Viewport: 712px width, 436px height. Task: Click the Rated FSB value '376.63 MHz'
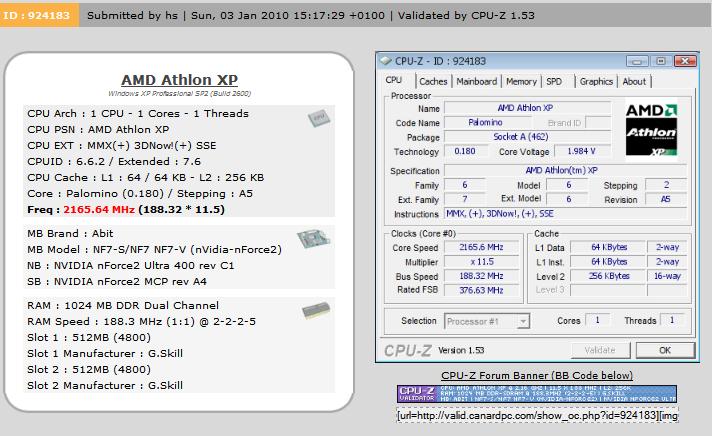pos(481,290)
